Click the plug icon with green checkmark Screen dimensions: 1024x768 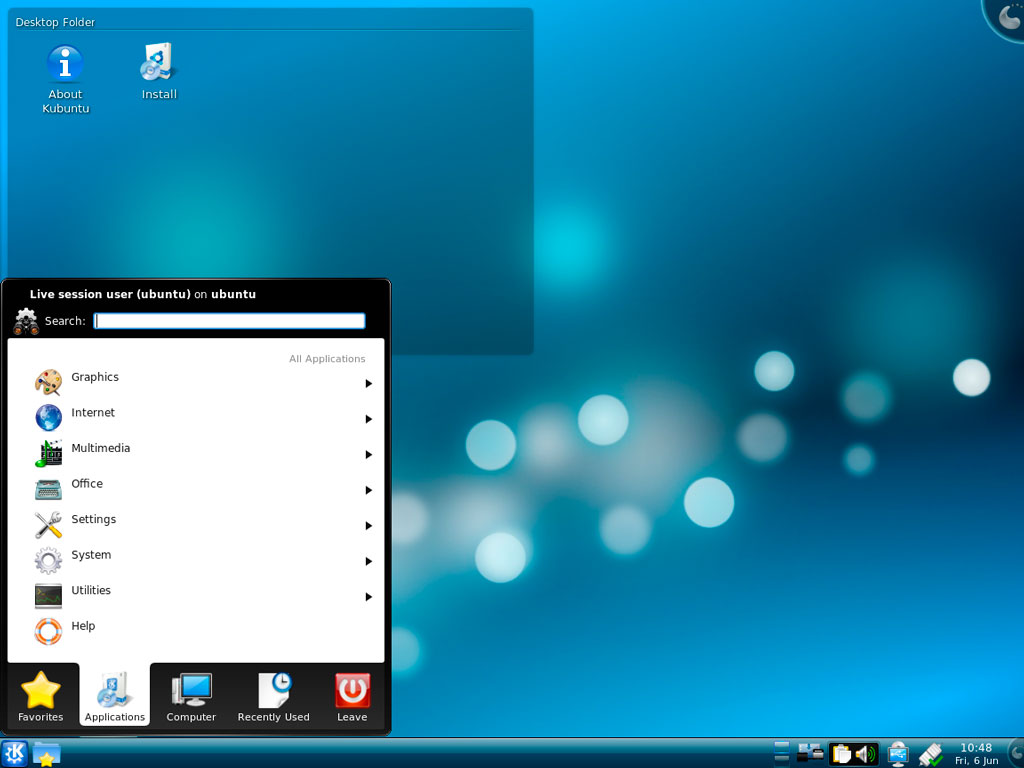pos(930,754)
